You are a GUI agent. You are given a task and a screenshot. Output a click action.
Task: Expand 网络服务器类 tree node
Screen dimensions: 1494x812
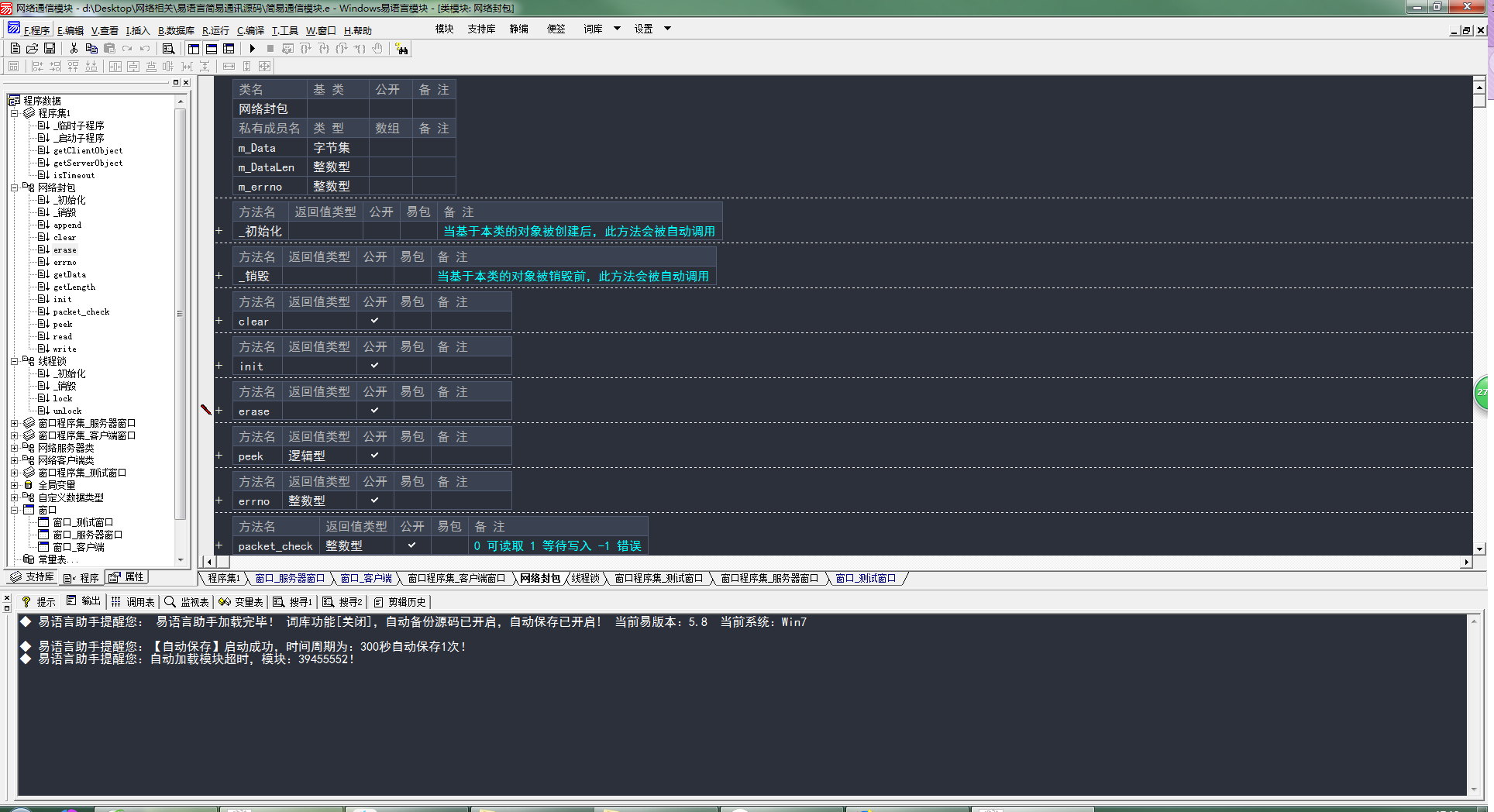15,448
